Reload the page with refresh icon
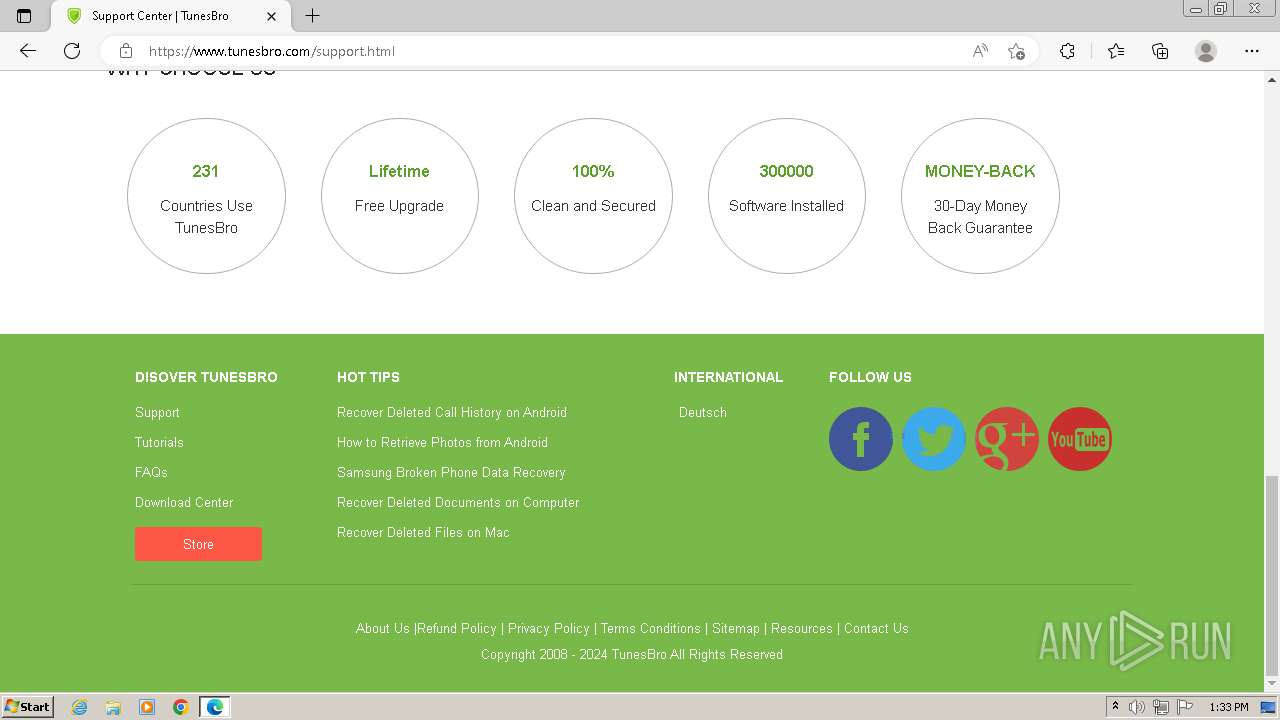Viewport: 1280px width, 720px height. 72,51
